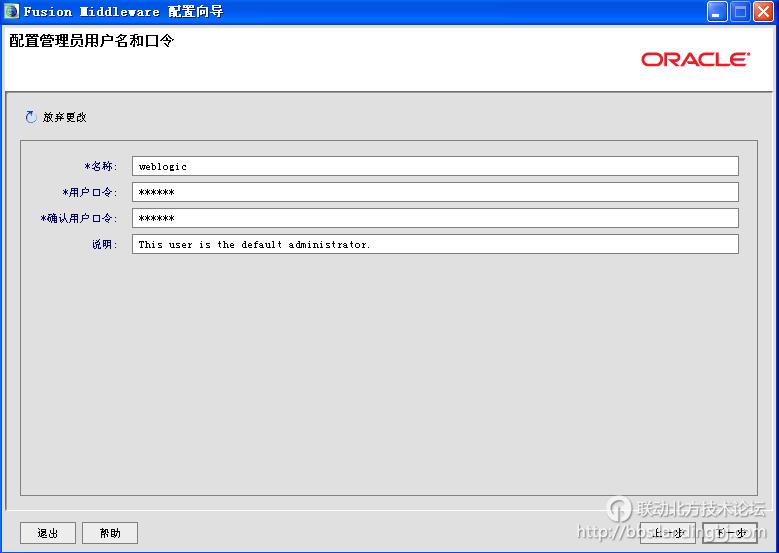Click the Fusion Middleware title bar icon
The height and width of the screenshot is (553, 779).
click(x=11, y=12)
